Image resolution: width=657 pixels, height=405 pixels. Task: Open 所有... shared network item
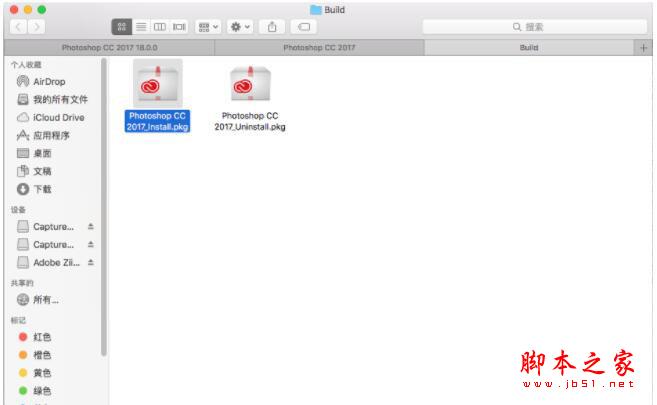pos(38,299)
